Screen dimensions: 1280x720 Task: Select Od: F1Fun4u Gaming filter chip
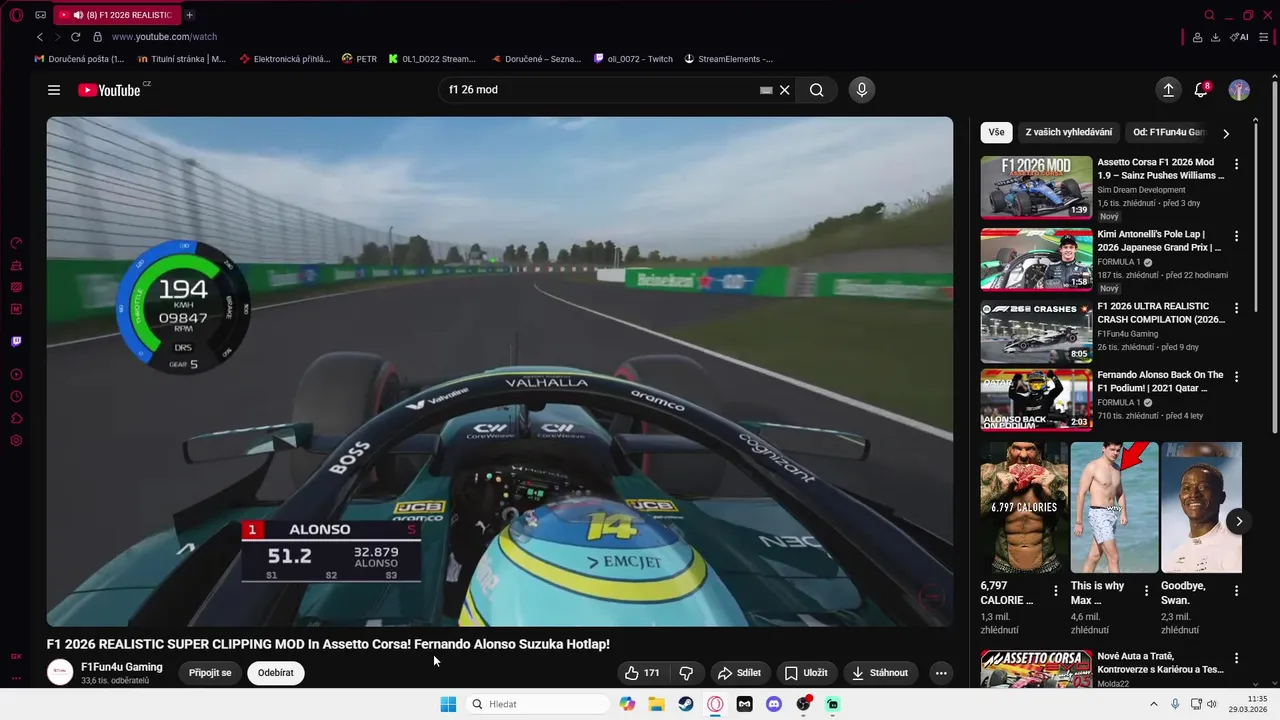coord(1169,132)
